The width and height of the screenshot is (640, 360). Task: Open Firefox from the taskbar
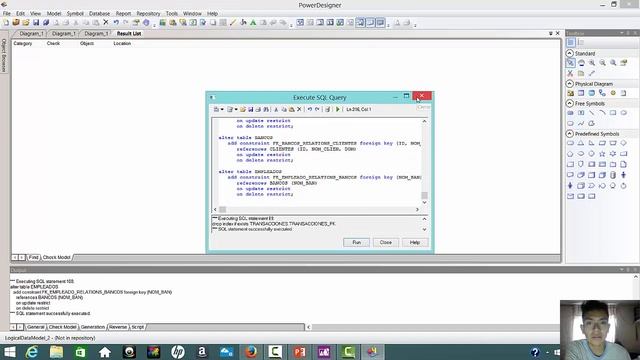251,352
